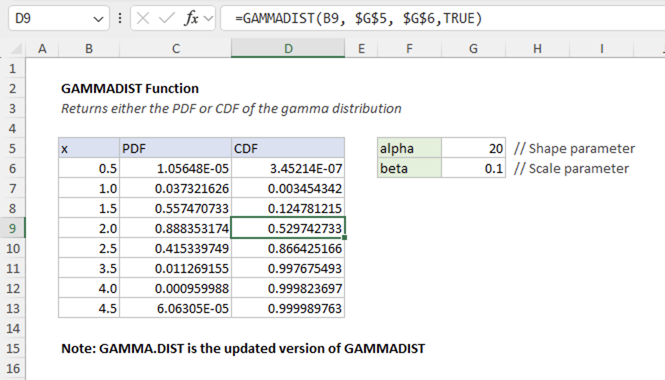
Task: Click the 'x' table header cell
Action: pos(89,148)
